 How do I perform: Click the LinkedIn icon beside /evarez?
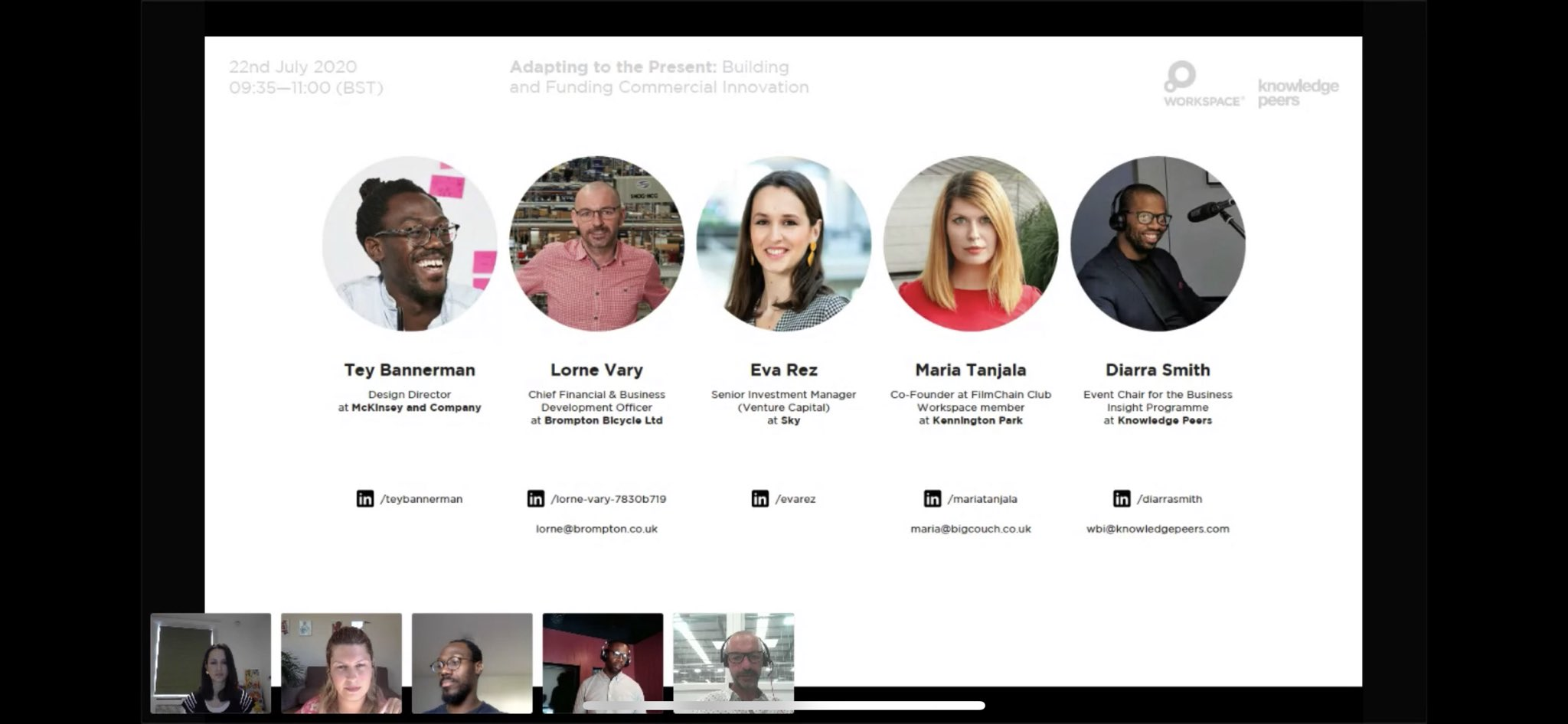pyautogui.click(x=760, y=499)
